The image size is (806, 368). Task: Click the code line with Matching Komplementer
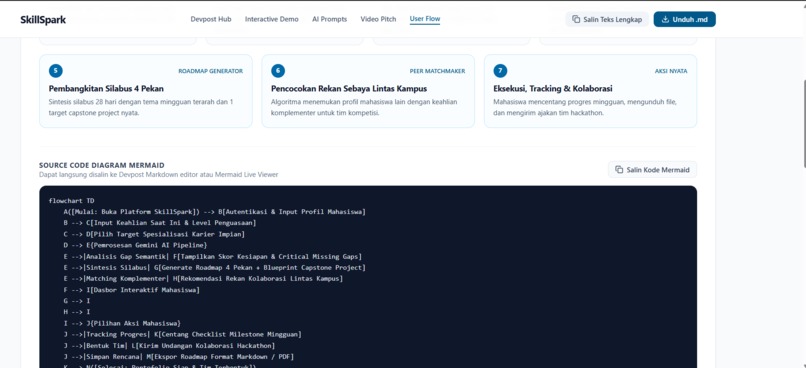pos(204,279)
